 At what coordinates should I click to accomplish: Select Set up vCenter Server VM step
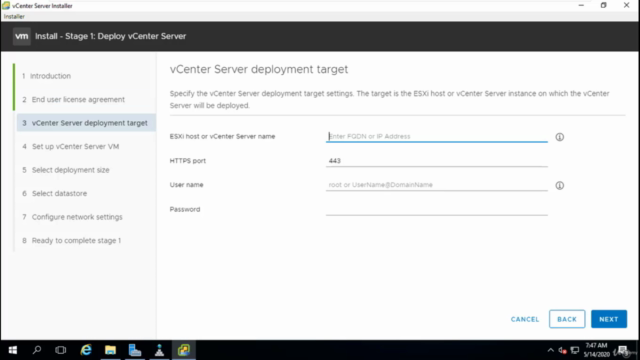pyautogui.click(x=71, y=147)
